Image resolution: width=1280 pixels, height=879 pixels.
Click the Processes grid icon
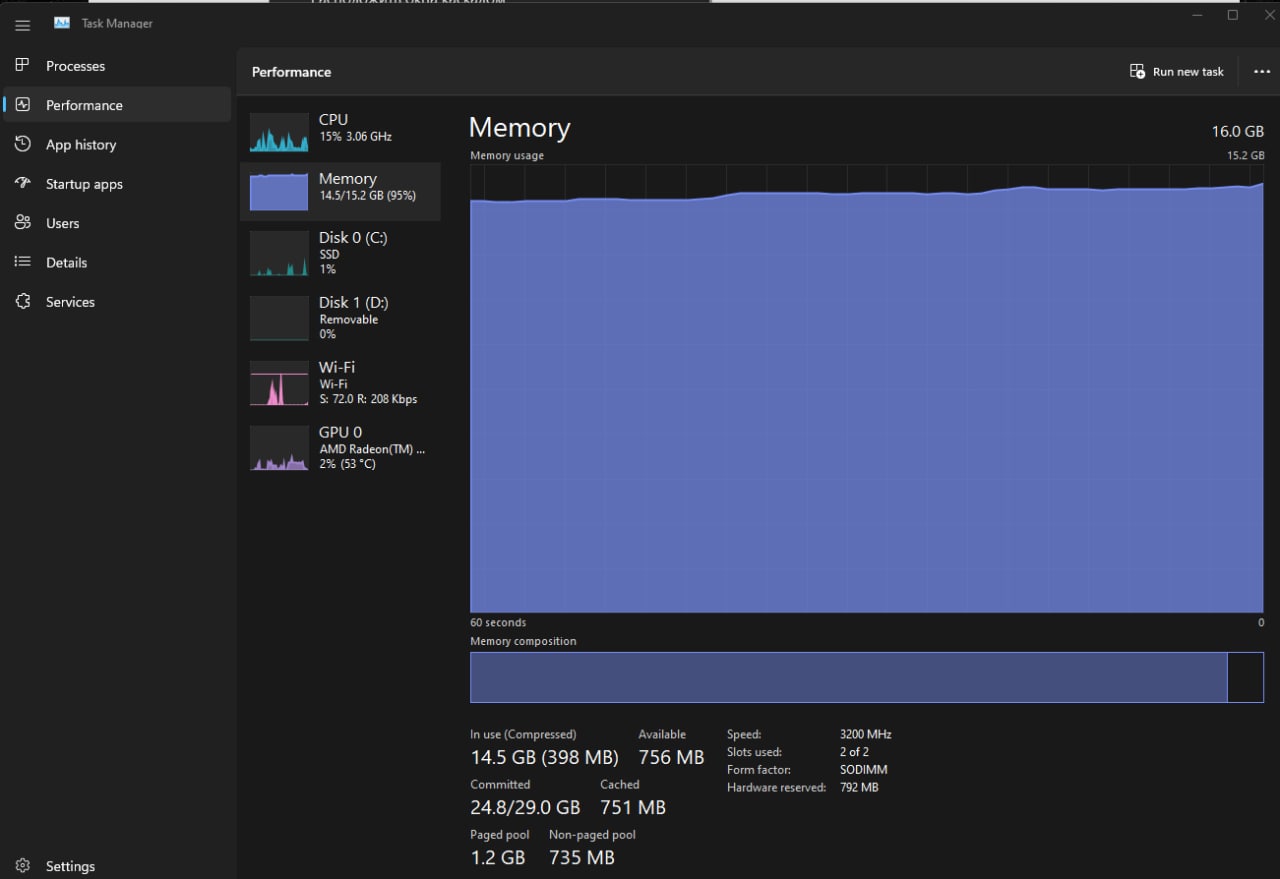point(22,65)
